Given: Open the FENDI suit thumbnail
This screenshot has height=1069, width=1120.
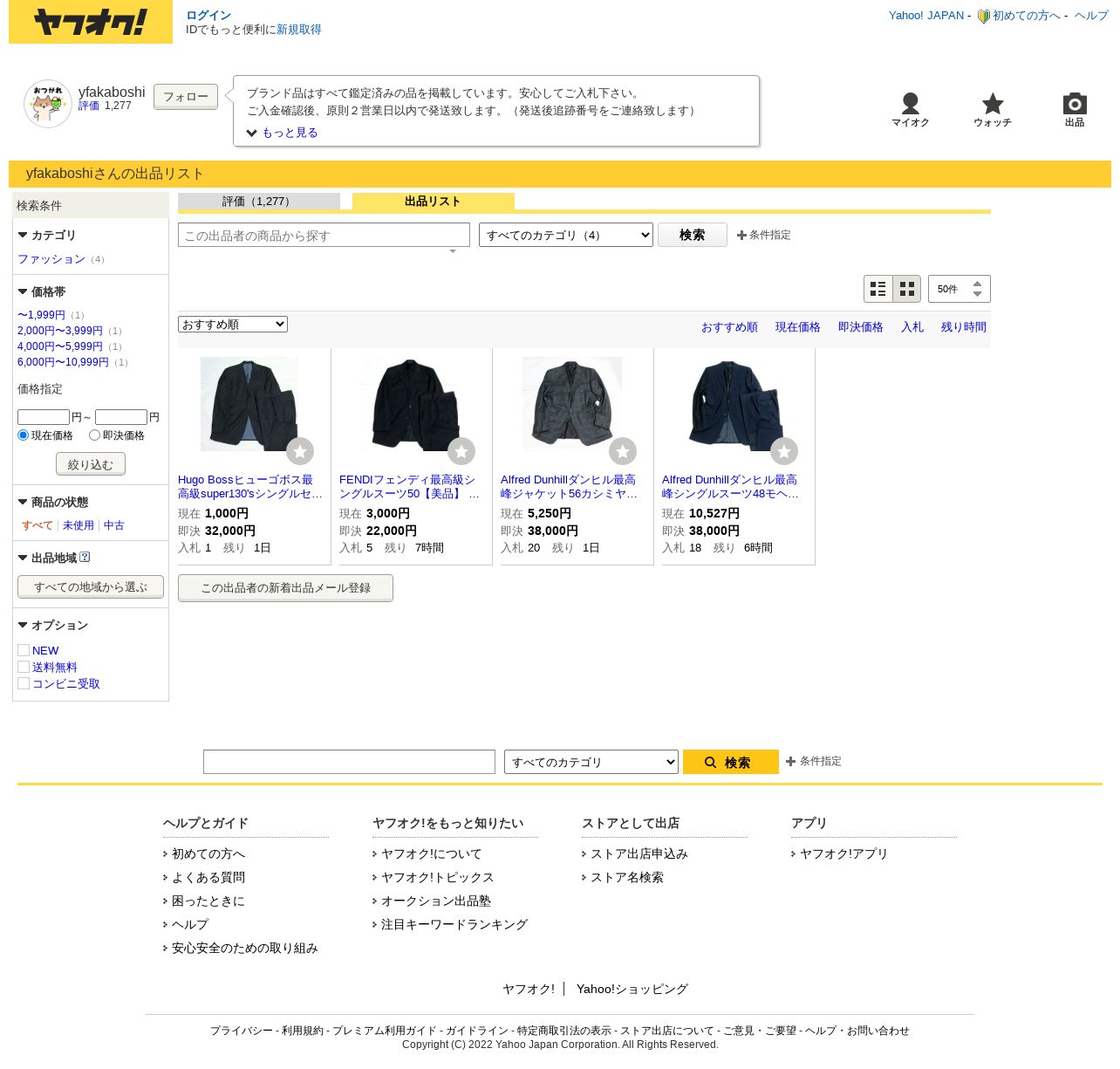Looking at the screenshot, I should (411, 404).
